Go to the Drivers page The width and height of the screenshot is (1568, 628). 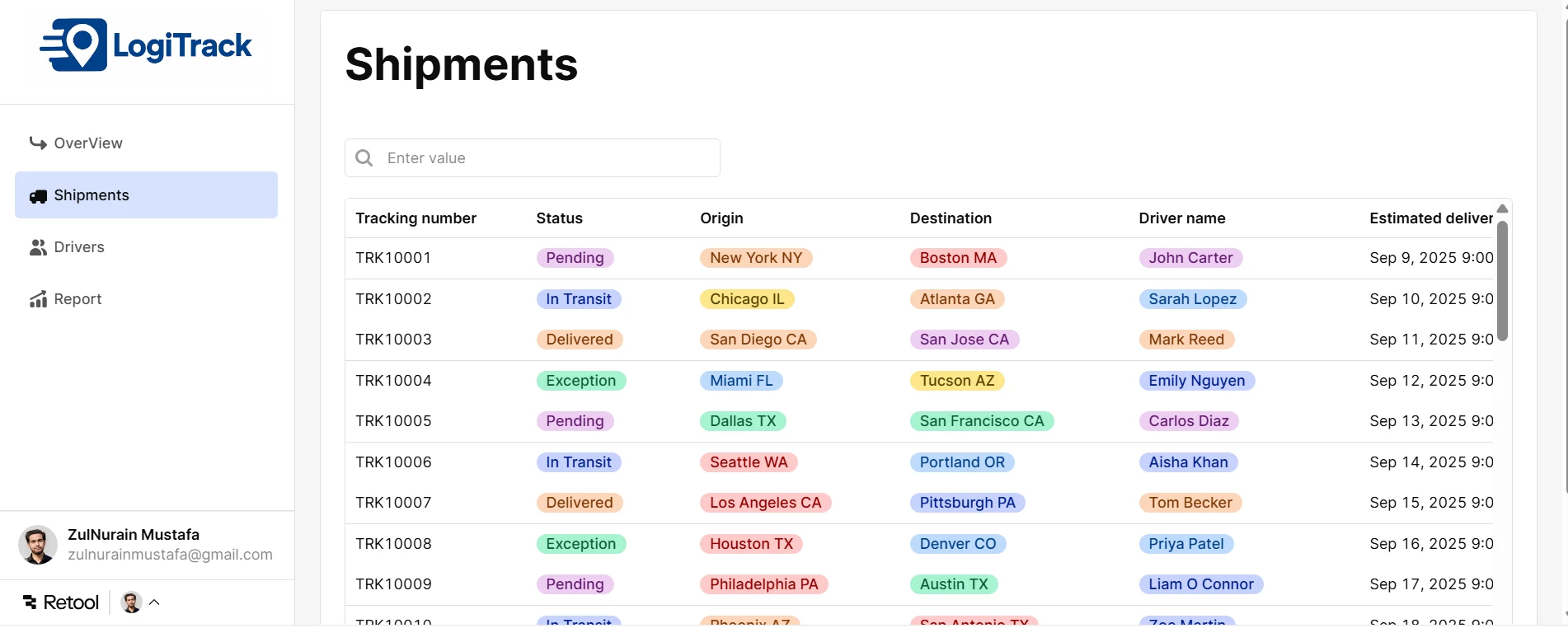(79, 247)
